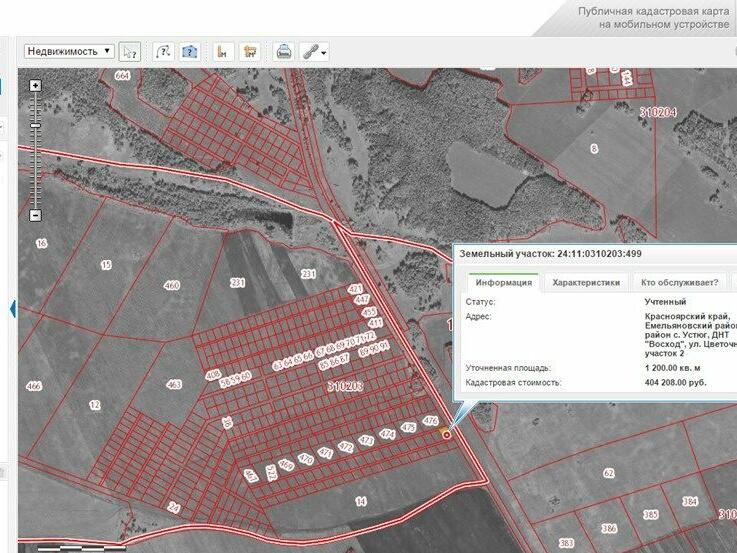Viewport: 737px width, 553px height.
Task: Open the Кто обслуживает? tab
Action: point(679,282)
